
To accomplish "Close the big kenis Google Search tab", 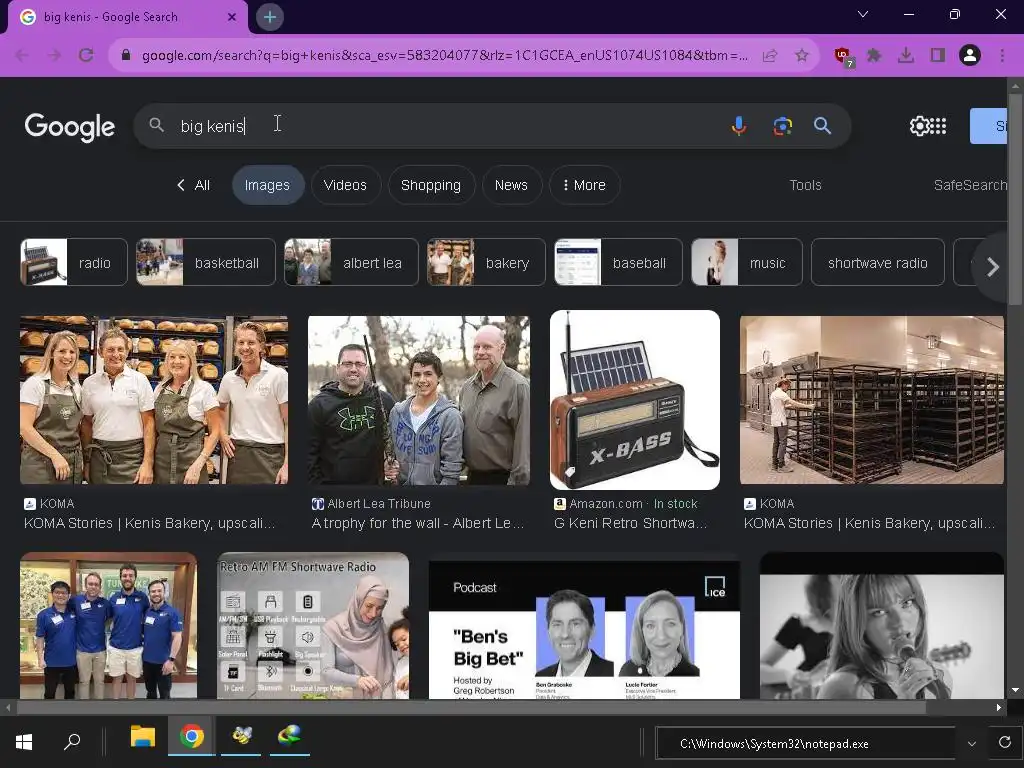I will coord(231,17).
